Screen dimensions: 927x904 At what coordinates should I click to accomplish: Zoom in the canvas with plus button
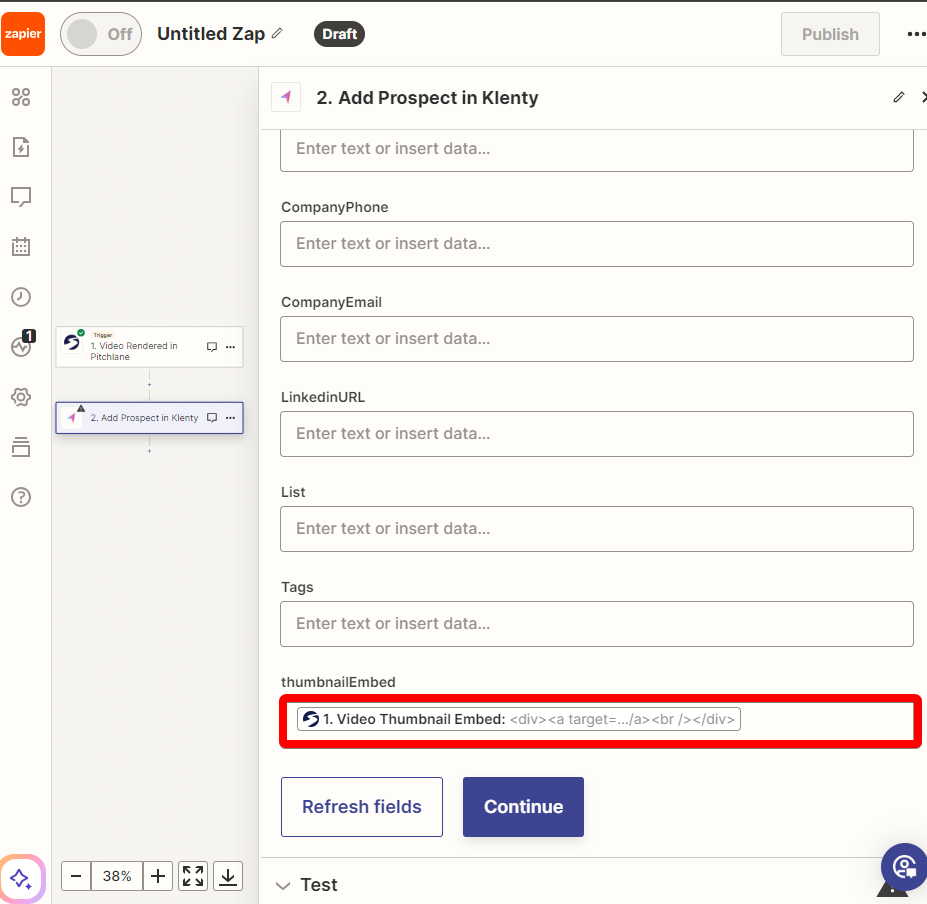[x=158, y=876]
